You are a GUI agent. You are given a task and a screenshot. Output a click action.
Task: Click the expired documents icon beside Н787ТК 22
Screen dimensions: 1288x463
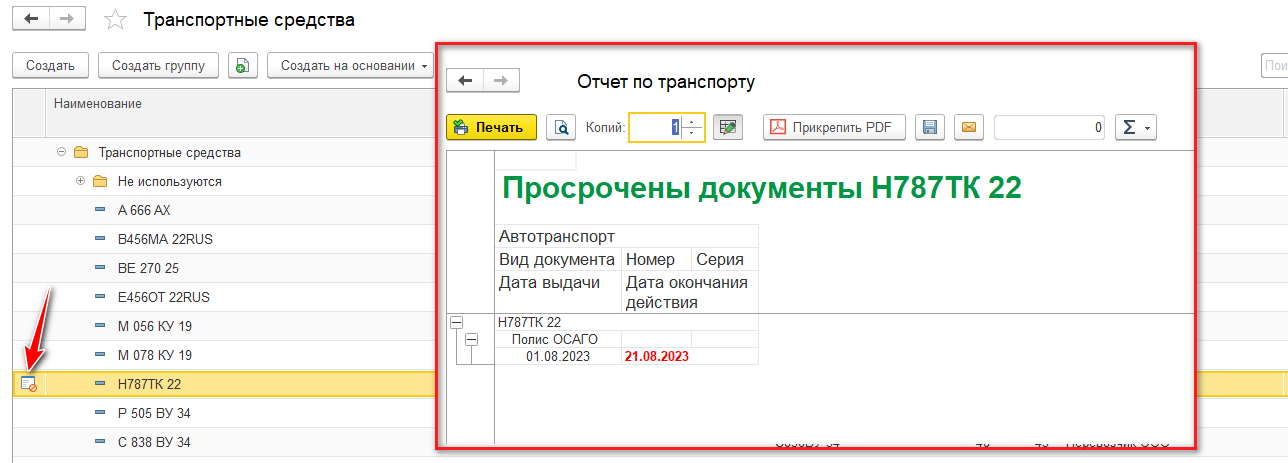point(29,383)
